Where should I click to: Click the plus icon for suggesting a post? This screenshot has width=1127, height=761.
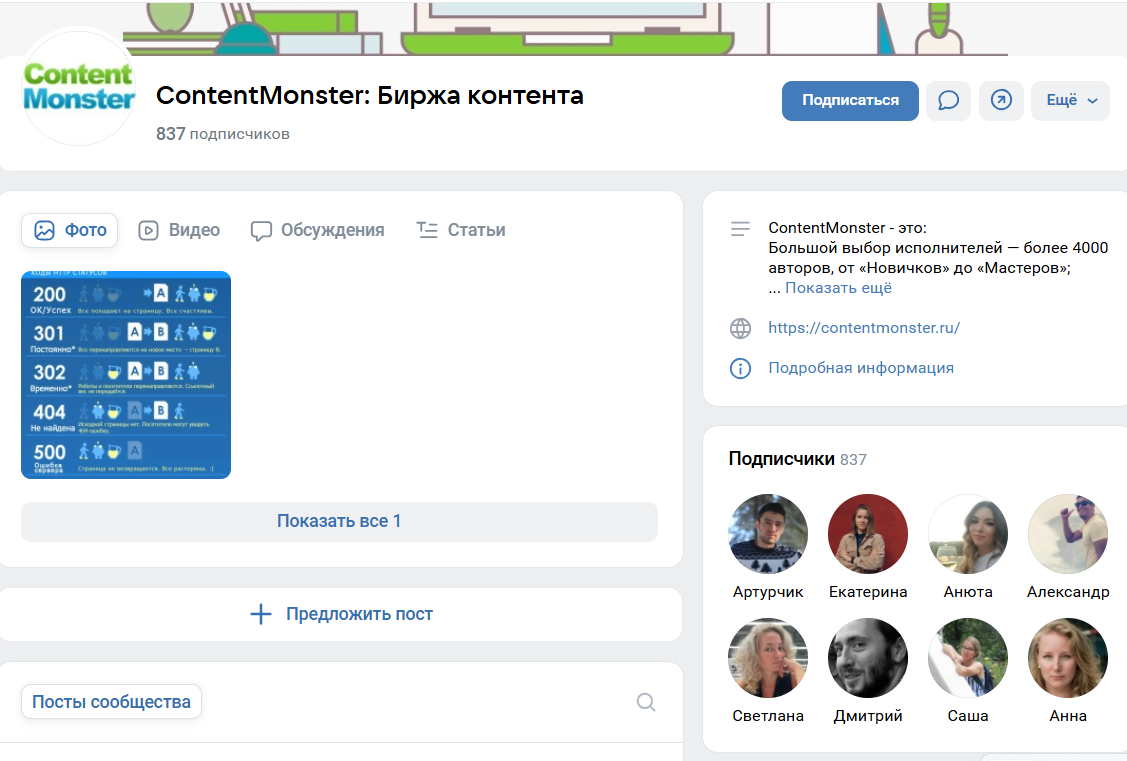(260, 614)
